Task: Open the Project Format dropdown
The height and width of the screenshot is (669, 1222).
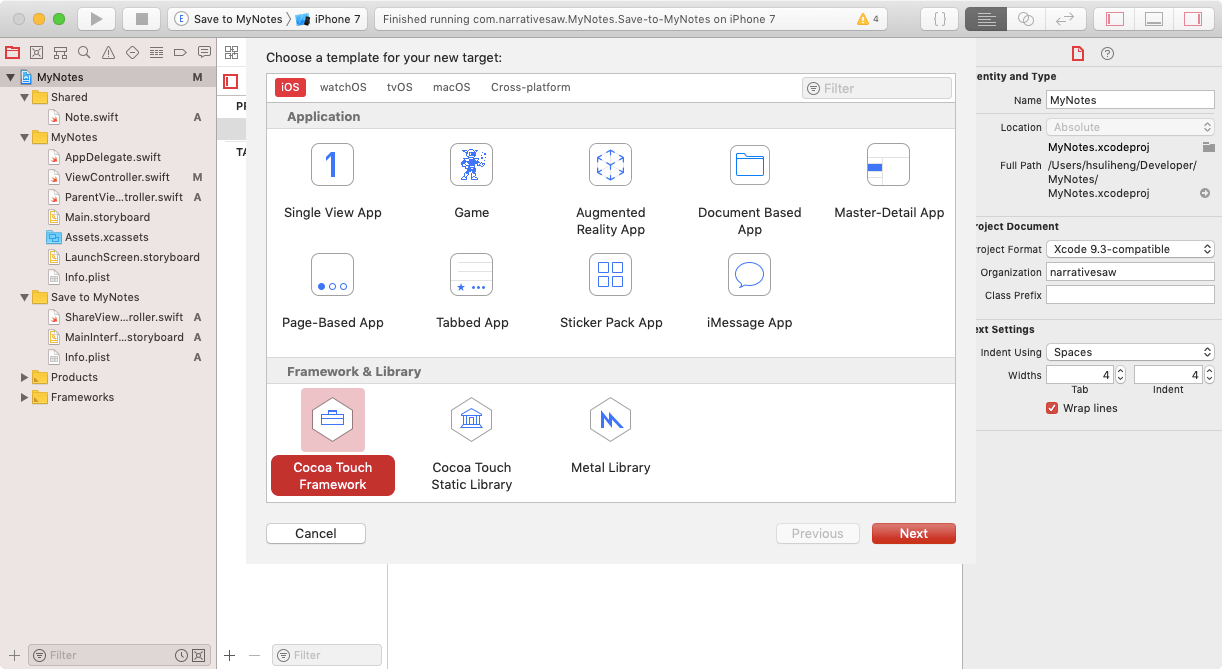Action: tap(1130, 249)
